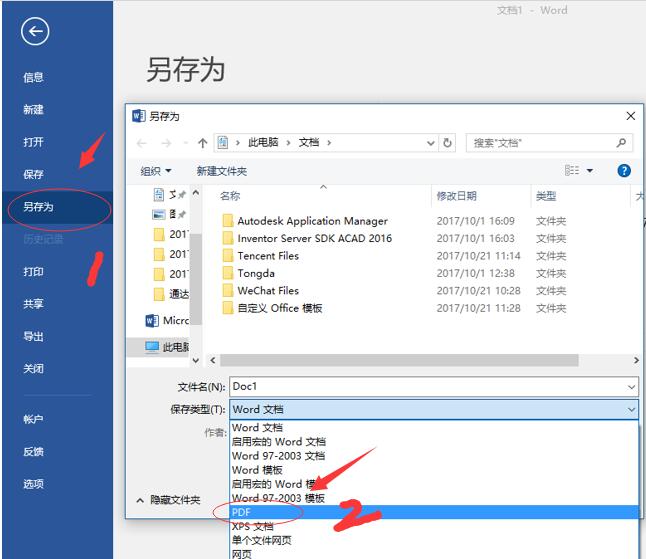The height and width of the screenshot is (559, 646).
Task: Close the 另存为 dialog
Action: pyautogui.click(x=630, y=116)
